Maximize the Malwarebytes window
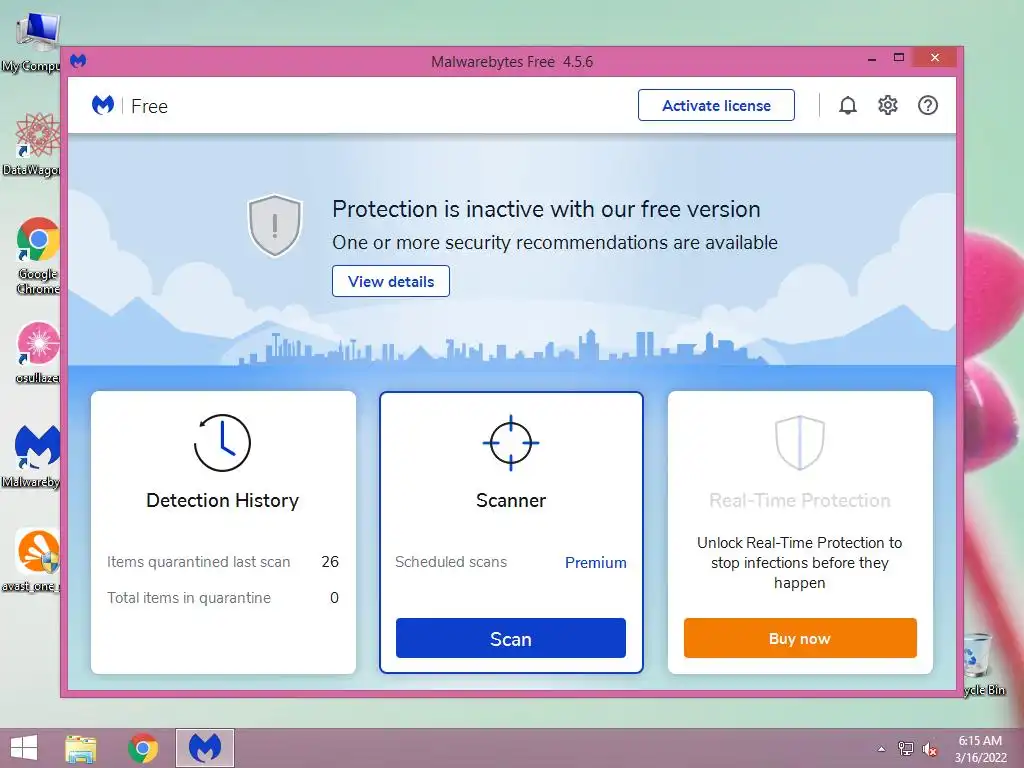This screenshot has width=1024, height=768. 899,58
